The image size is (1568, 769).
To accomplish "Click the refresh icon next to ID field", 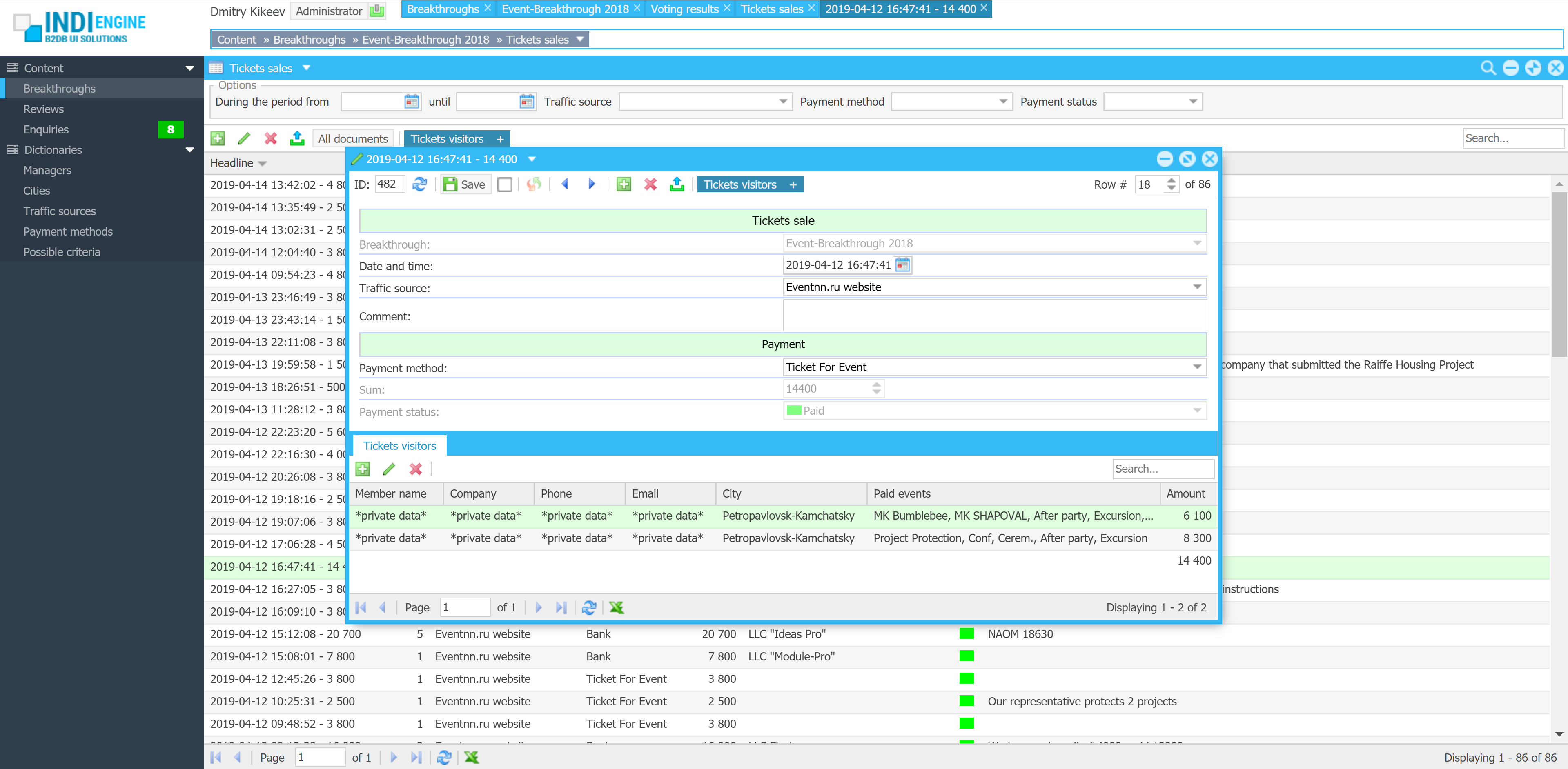I will coord(419,184).
